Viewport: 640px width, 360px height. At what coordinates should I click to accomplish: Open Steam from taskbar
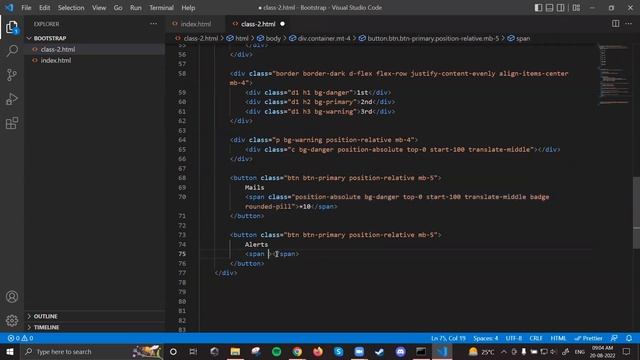click(380, 351)
